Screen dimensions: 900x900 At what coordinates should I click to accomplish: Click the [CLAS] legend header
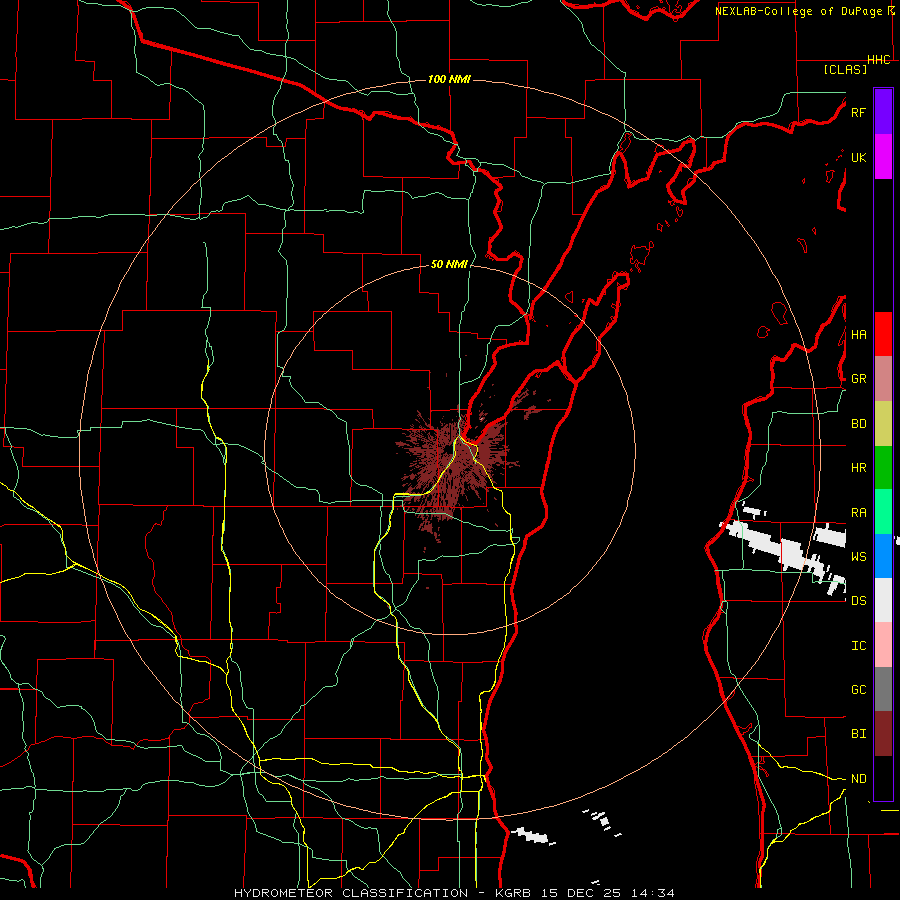tap(845, 69)
